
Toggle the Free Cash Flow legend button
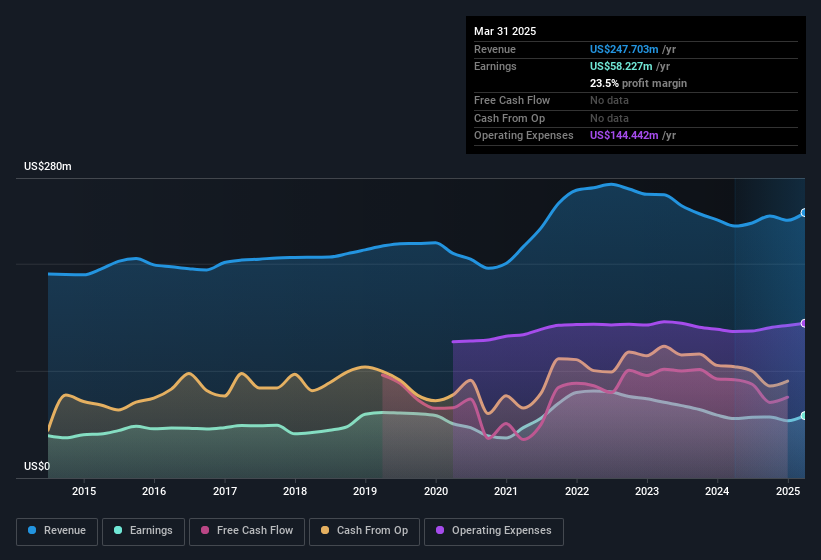click(247, 531)
